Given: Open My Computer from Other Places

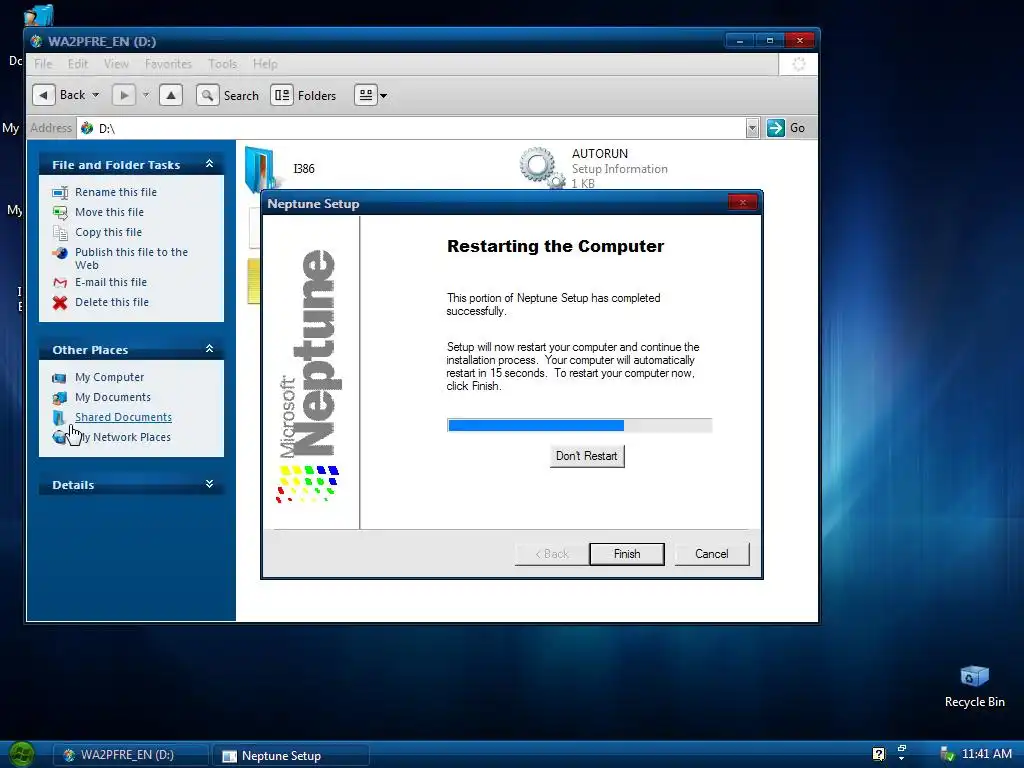Looking at the screenshot, I should pyautogui.click(x=109, y=377).
